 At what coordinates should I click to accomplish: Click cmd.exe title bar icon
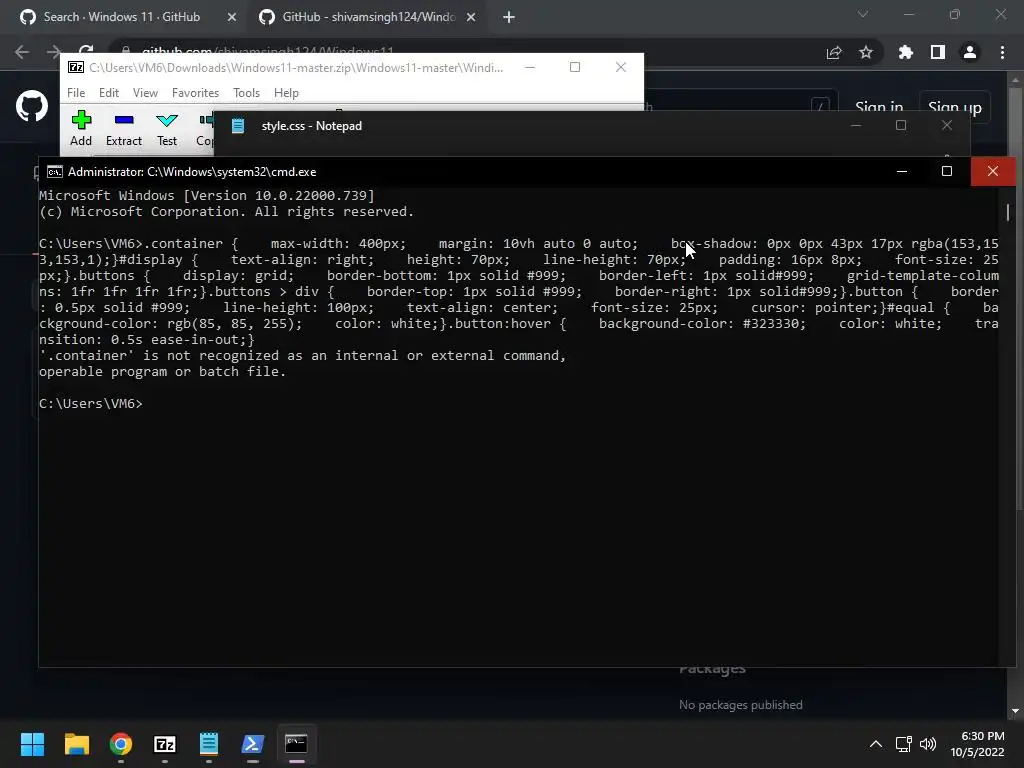tap(55, 172)
